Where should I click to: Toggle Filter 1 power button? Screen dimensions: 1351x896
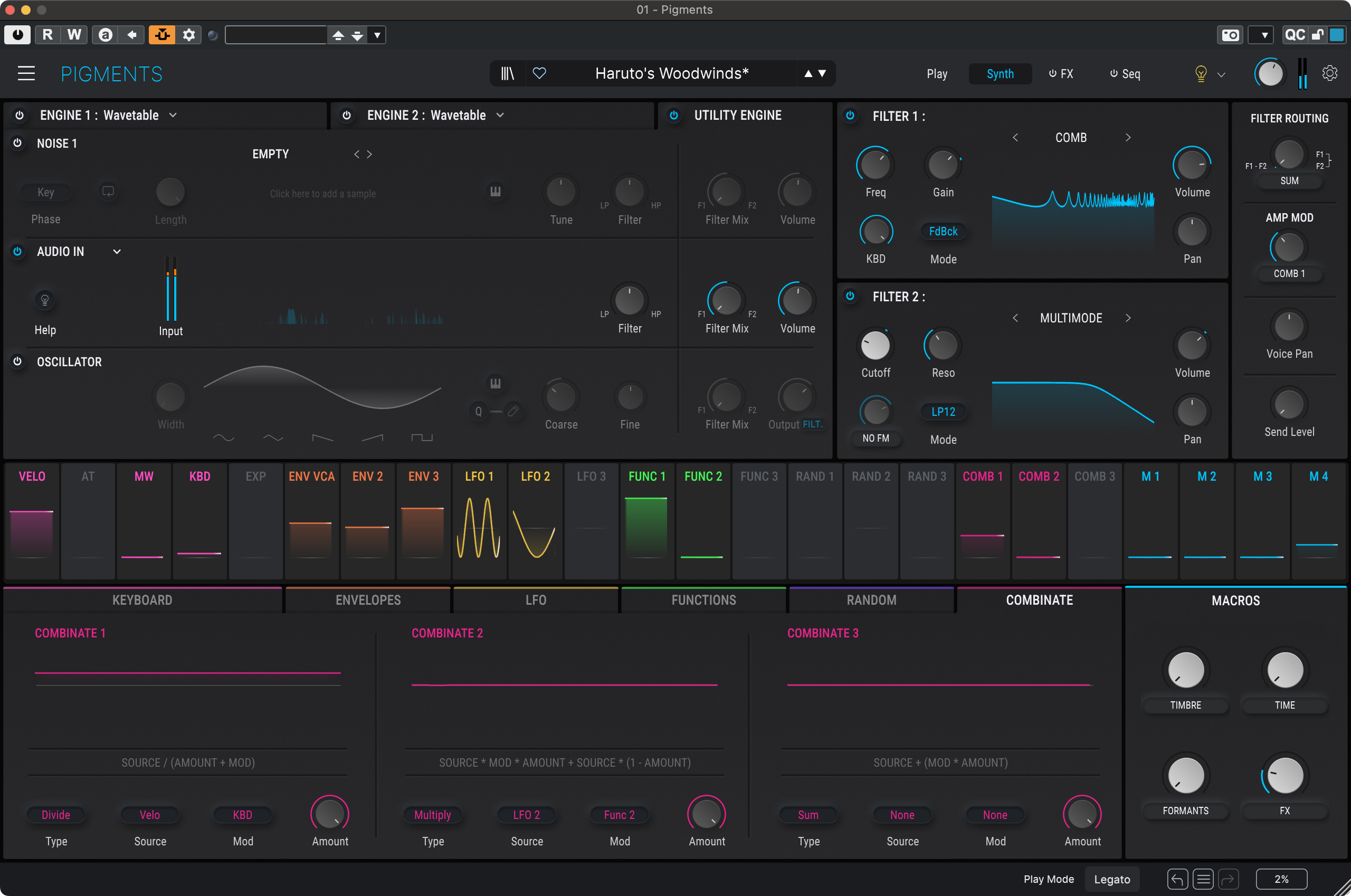click(x=850, y=116)
